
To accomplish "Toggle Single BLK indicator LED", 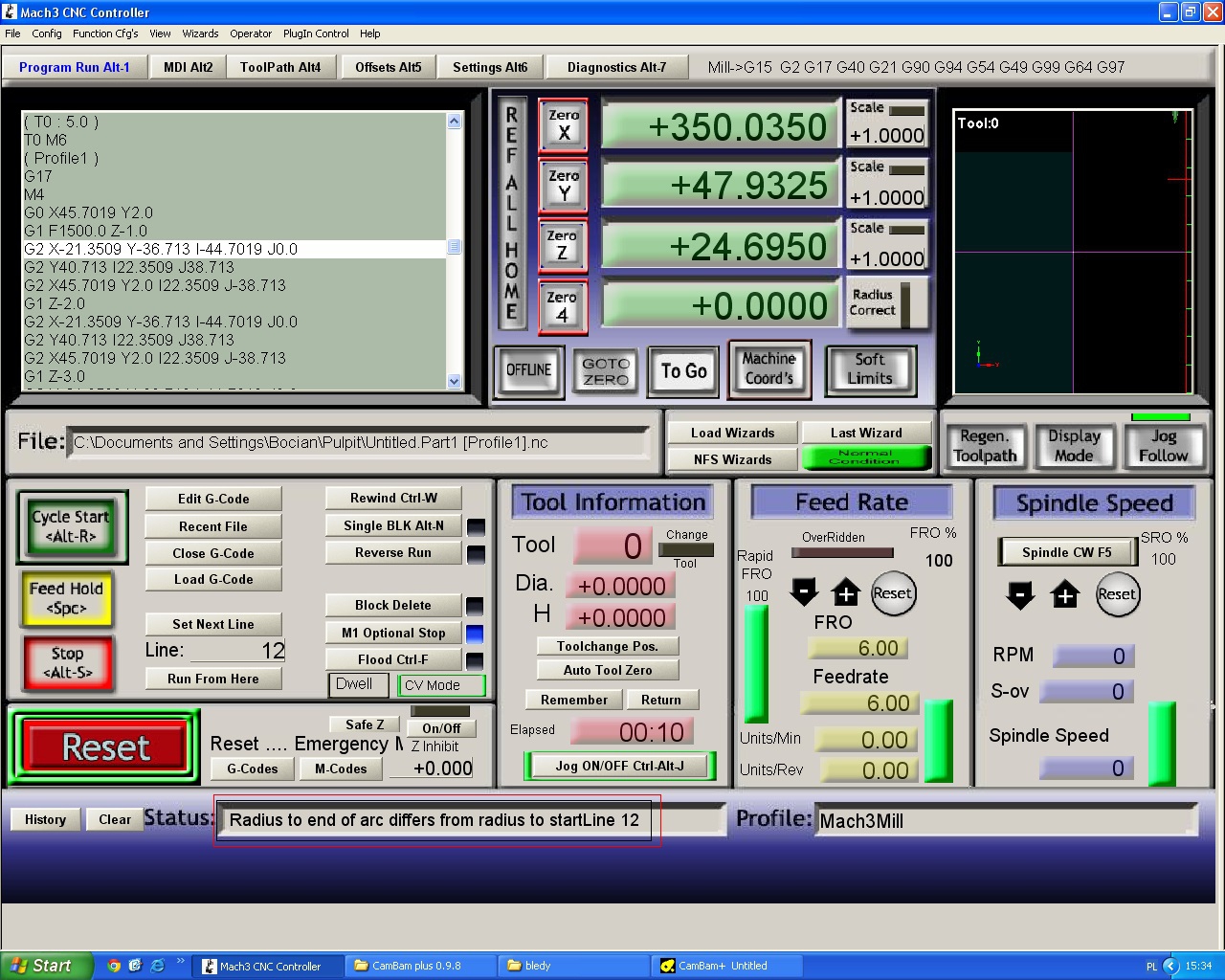I will tap(476, 526).
